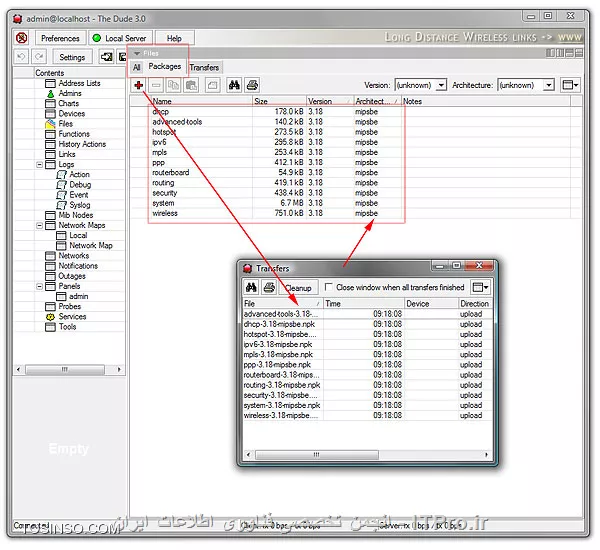
Task: Click Contents pane horizontal scrollbar thumb
Action: coord(65,369)
